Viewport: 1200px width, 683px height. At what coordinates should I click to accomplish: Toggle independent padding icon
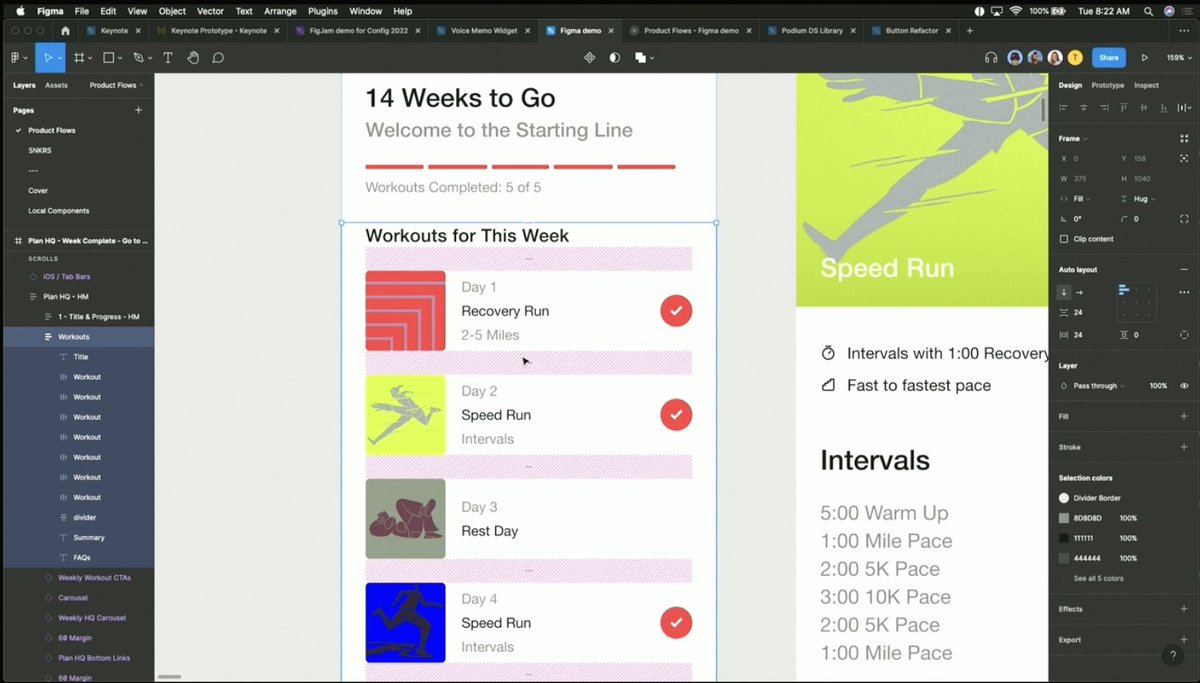[x=1184, y=335]
